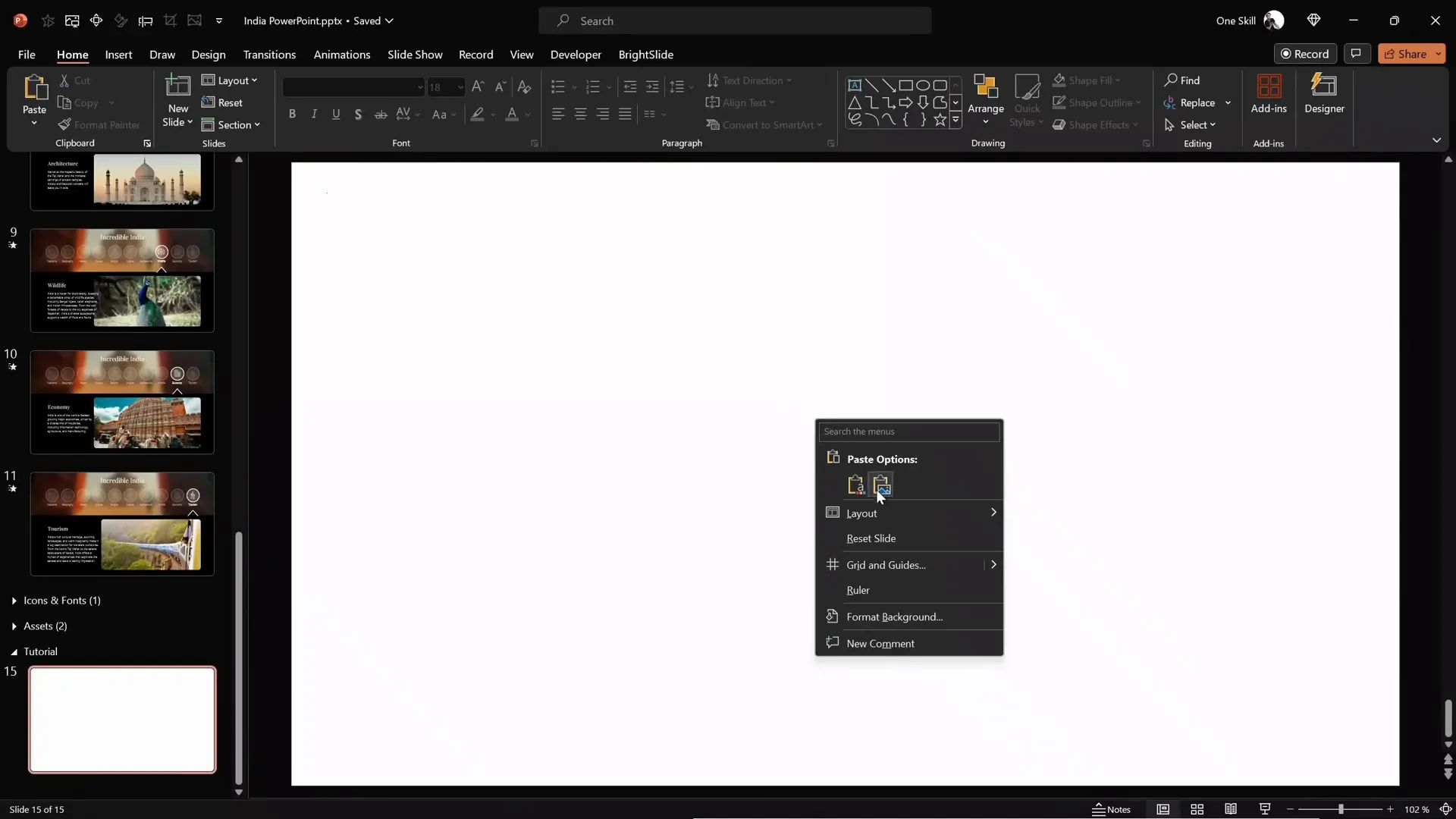The image size is (1456, 819).
Task: Switch to Reading View in status bar
Action: coord(1231,809)
